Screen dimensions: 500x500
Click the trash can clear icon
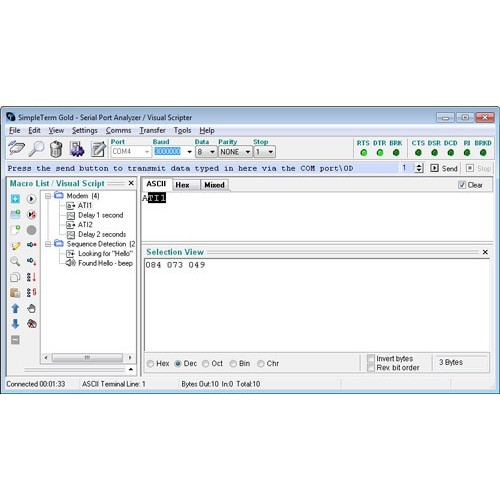point(56,149)
